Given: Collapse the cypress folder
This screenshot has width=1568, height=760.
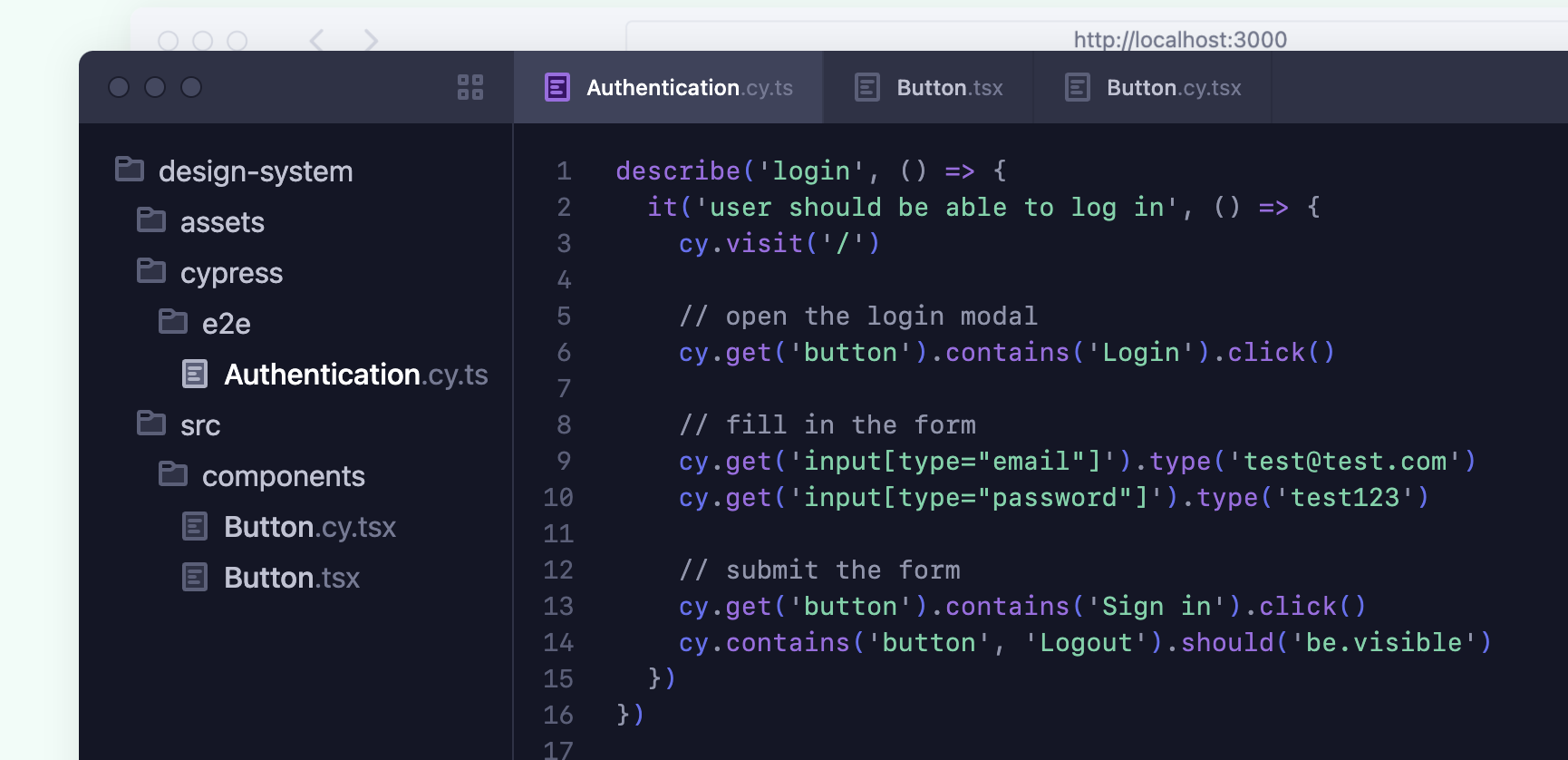Looking at the screenshot, I should click(230, 273).
